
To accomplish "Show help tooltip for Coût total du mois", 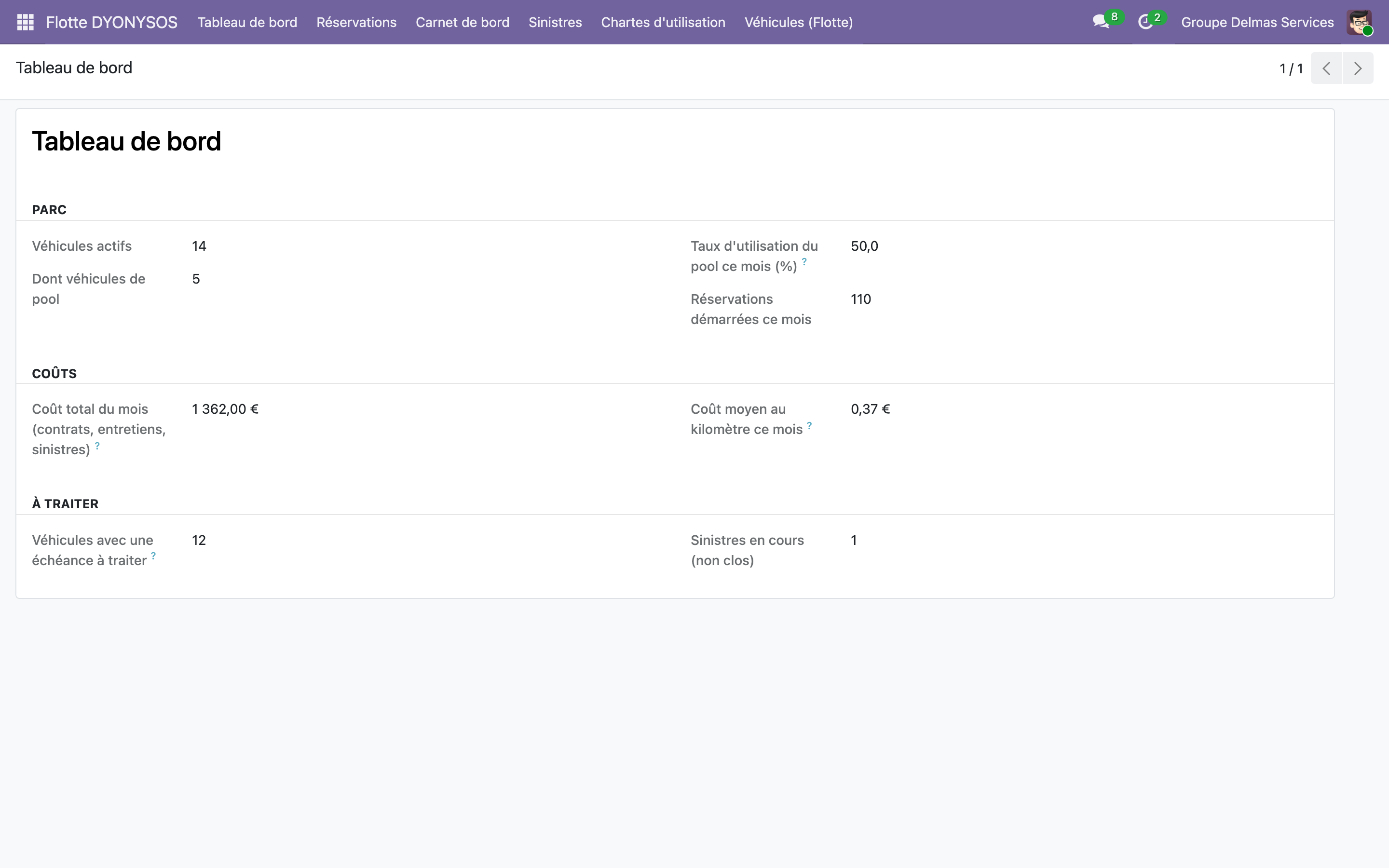I will click(x=97, y=446).
